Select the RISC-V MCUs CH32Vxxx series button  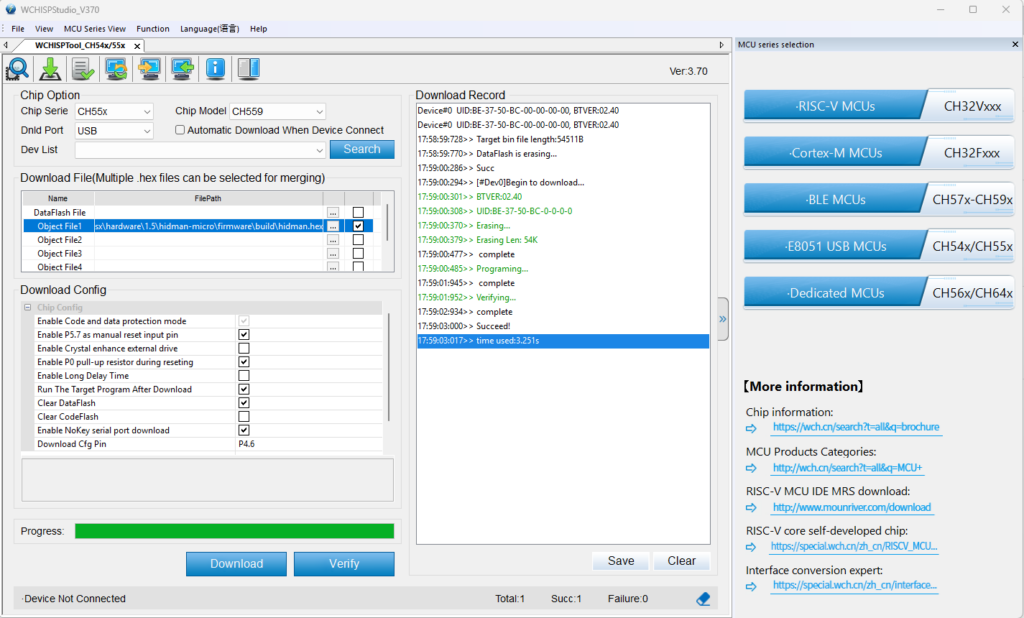click(x=879, y=105)
